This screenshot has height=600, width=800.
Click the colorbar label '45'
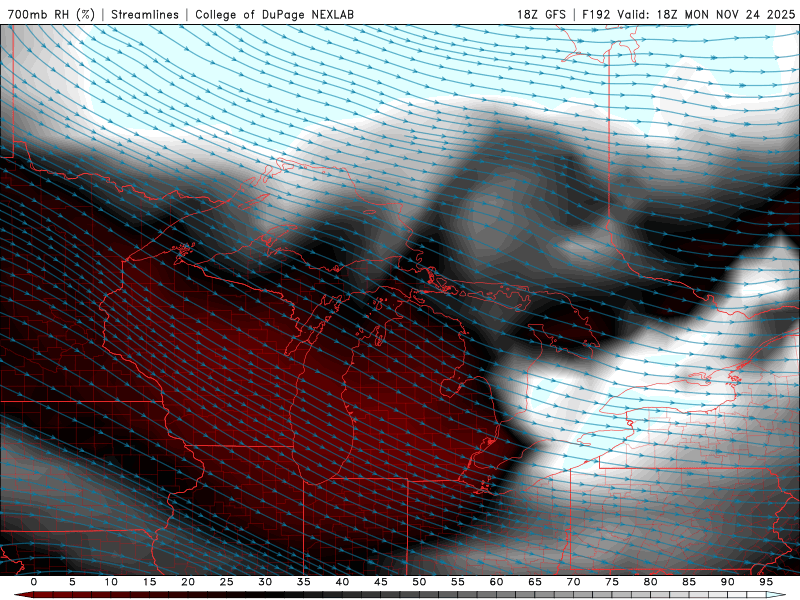coord(381,582)
